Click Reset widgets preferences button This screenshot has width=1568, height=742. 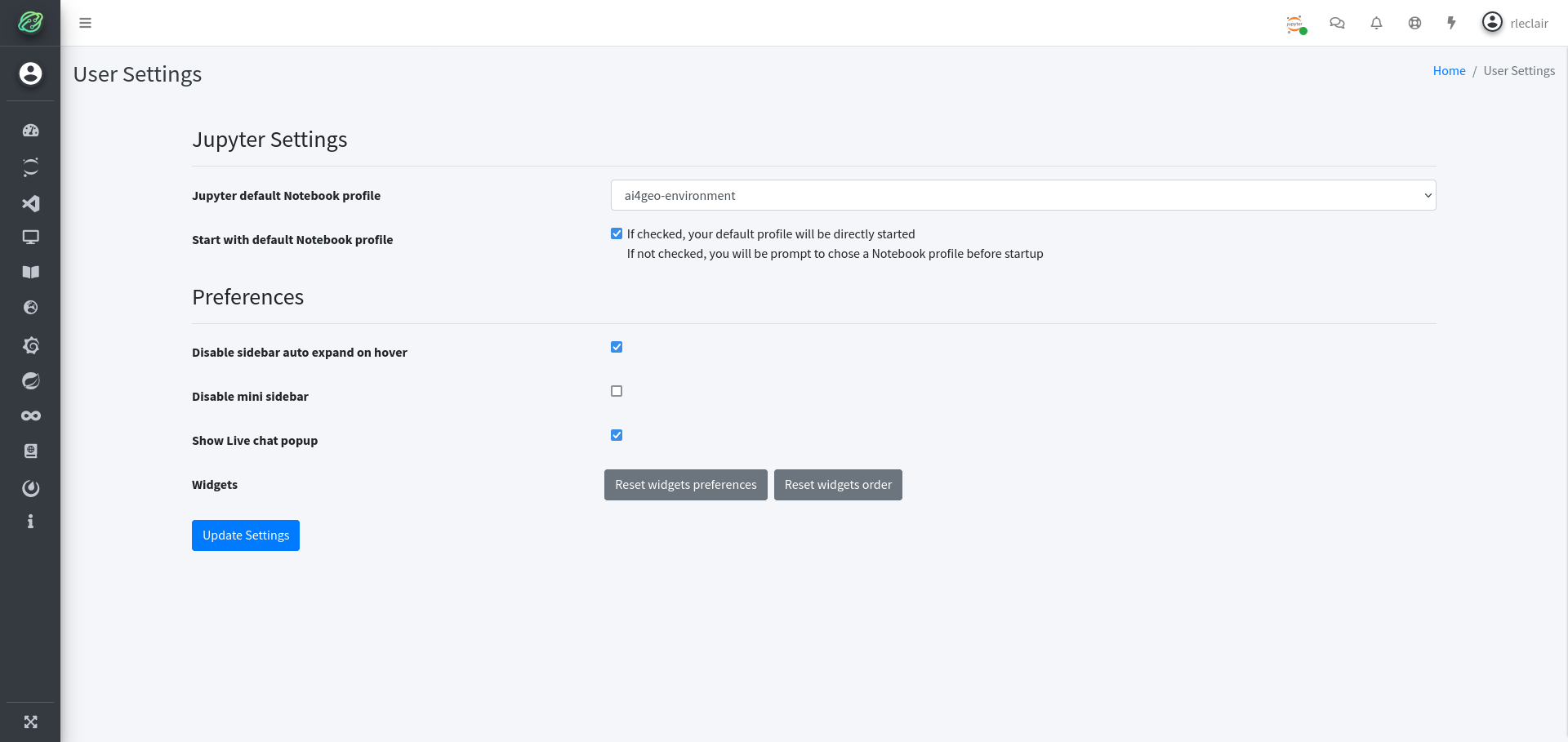(686, 485)
